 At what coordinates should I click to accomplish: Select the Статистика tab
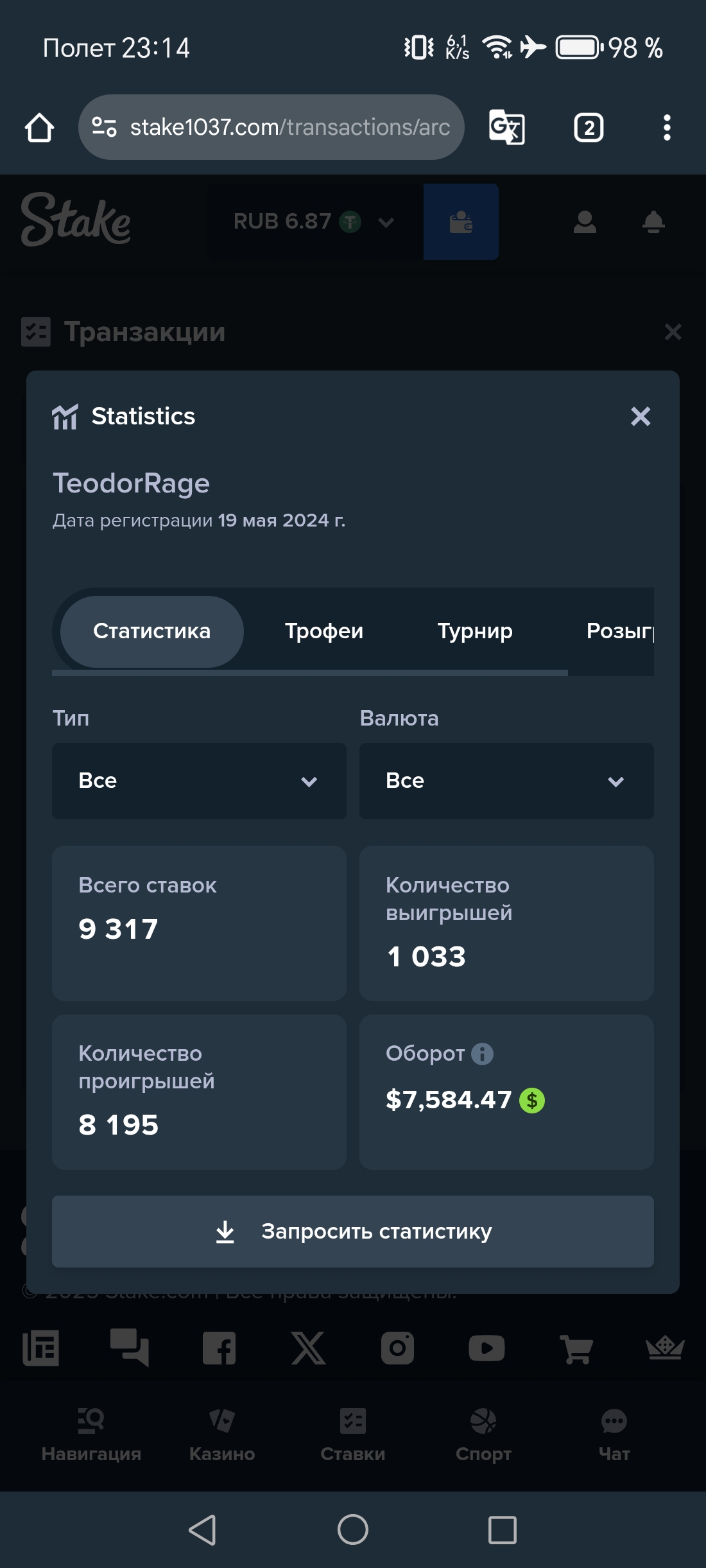pyautogui.click(x=152, y=631)
